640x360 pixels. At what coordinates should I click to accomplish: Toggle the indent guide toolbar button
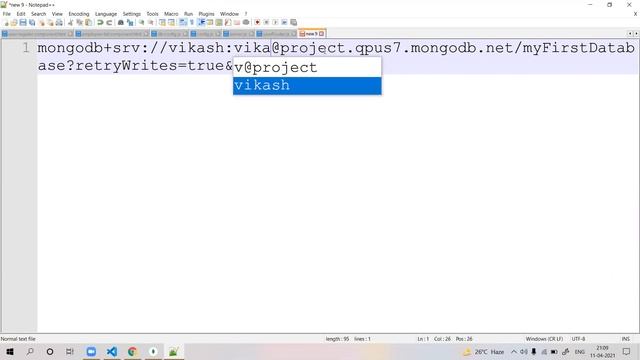coord(201,22)
